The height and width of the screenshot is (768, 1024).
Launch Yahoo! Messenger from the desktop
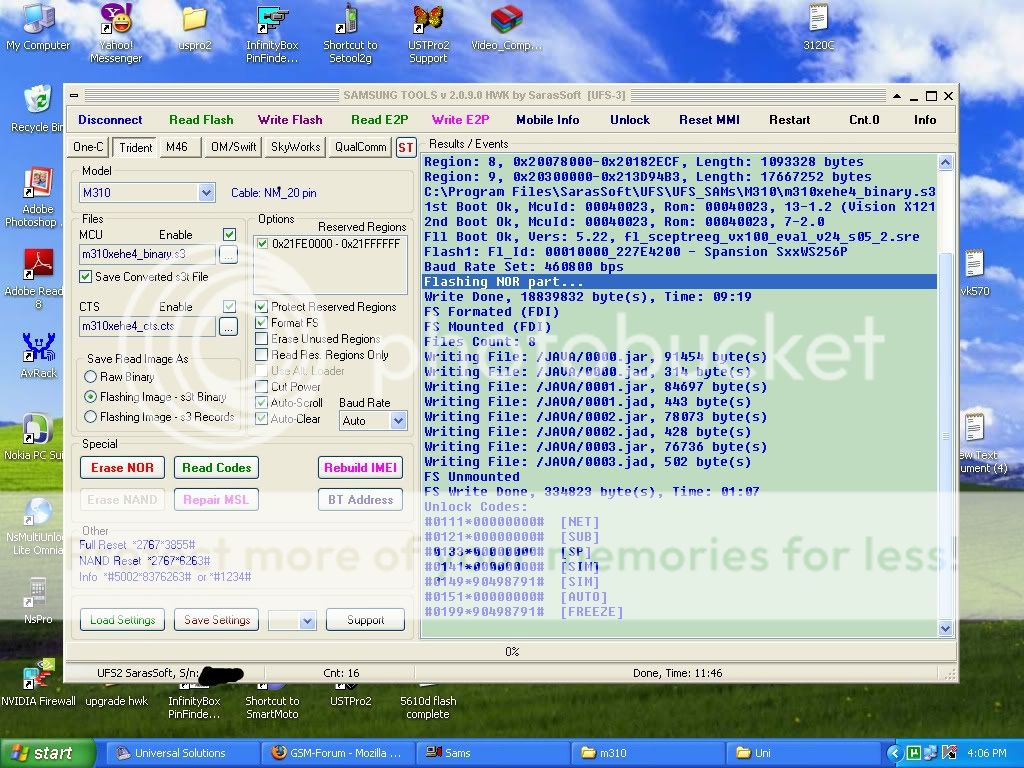(116, 33)
